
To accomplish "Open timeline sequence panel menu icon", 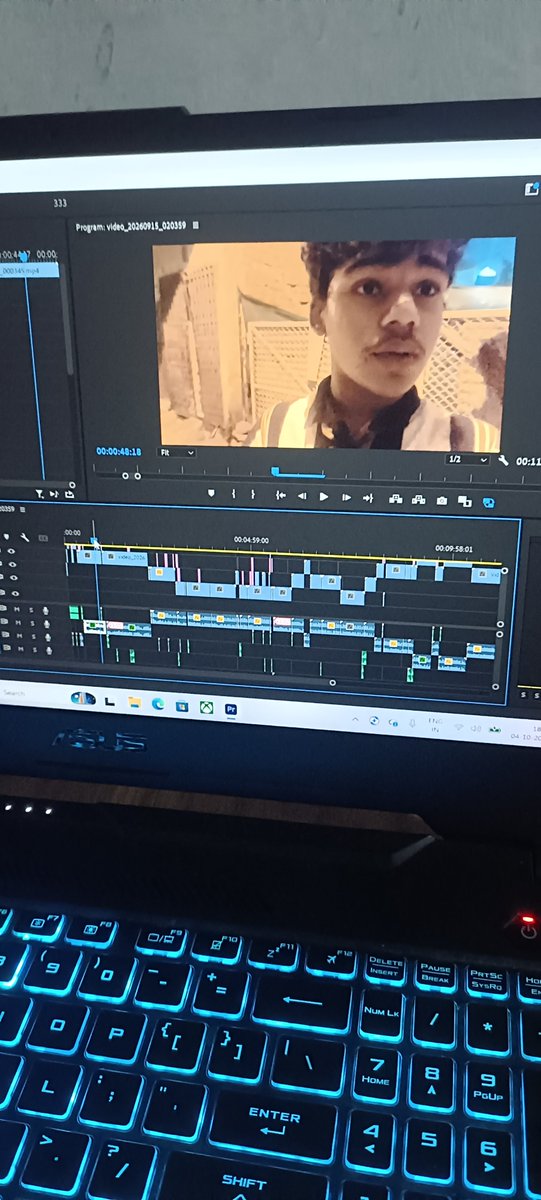I will point(23,509).
